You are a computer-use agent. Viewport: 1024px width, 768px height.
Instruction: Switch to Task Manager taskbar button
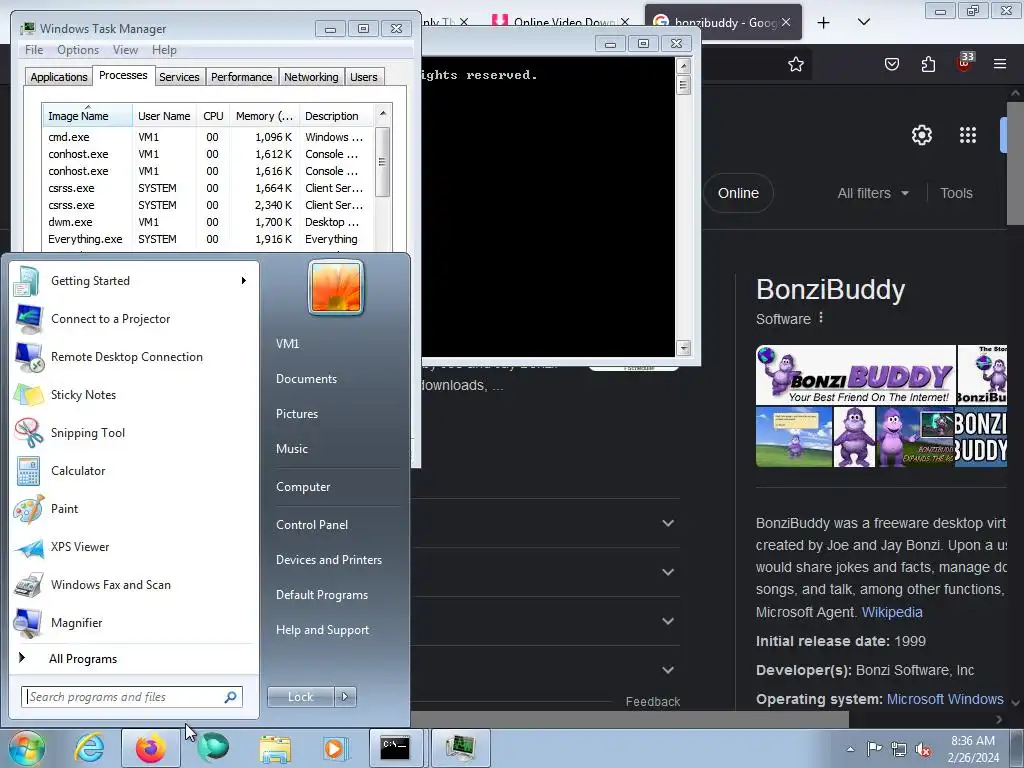(460, 748)
